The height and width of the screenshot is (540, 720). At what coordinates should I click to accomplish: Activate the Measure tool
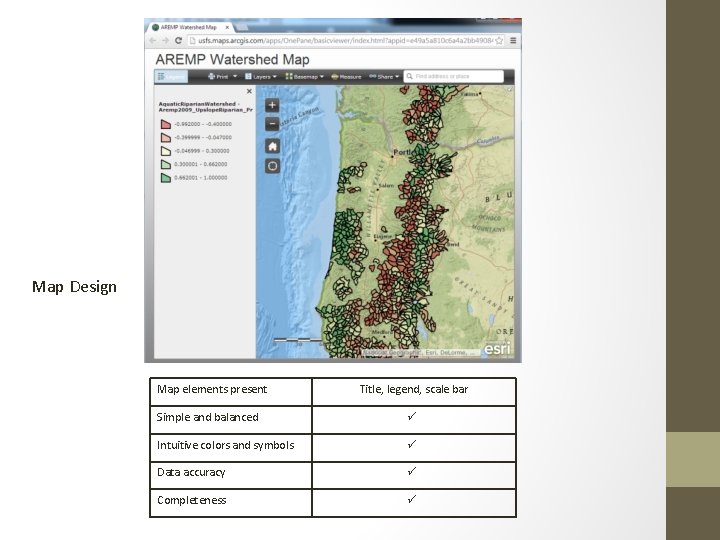click(346, 77)
